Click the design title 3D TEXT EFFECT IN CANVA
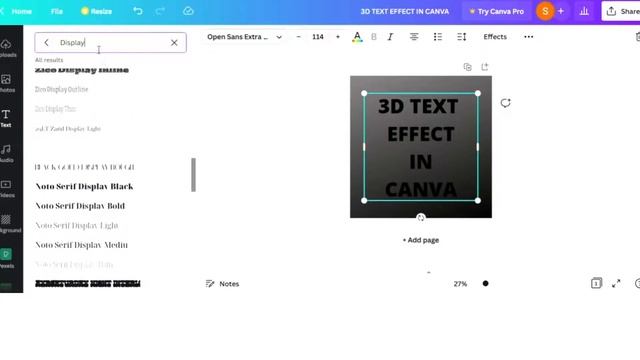Image resolution: width=640 pixels, height=360 pixels. [x=404, y=11]
